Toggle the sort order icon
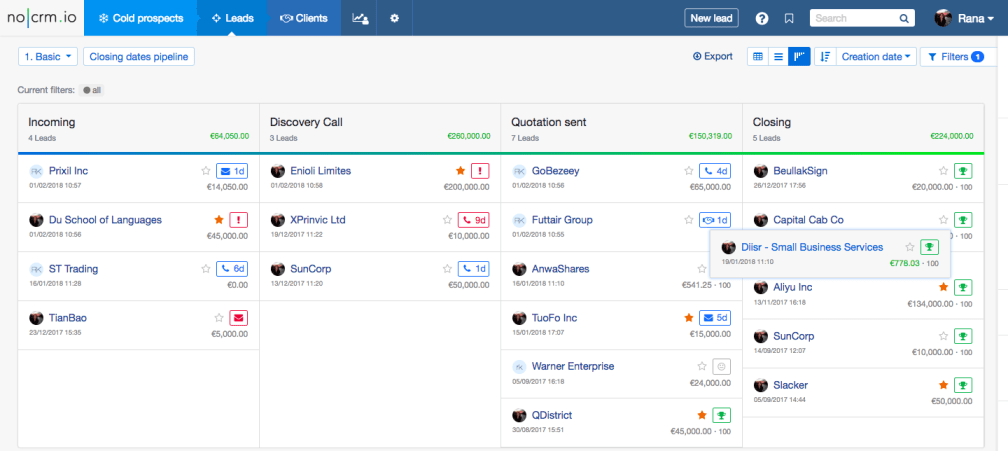Image resolution: width=1008 pixels, height=451 pixels. click(x=825, y=57)
